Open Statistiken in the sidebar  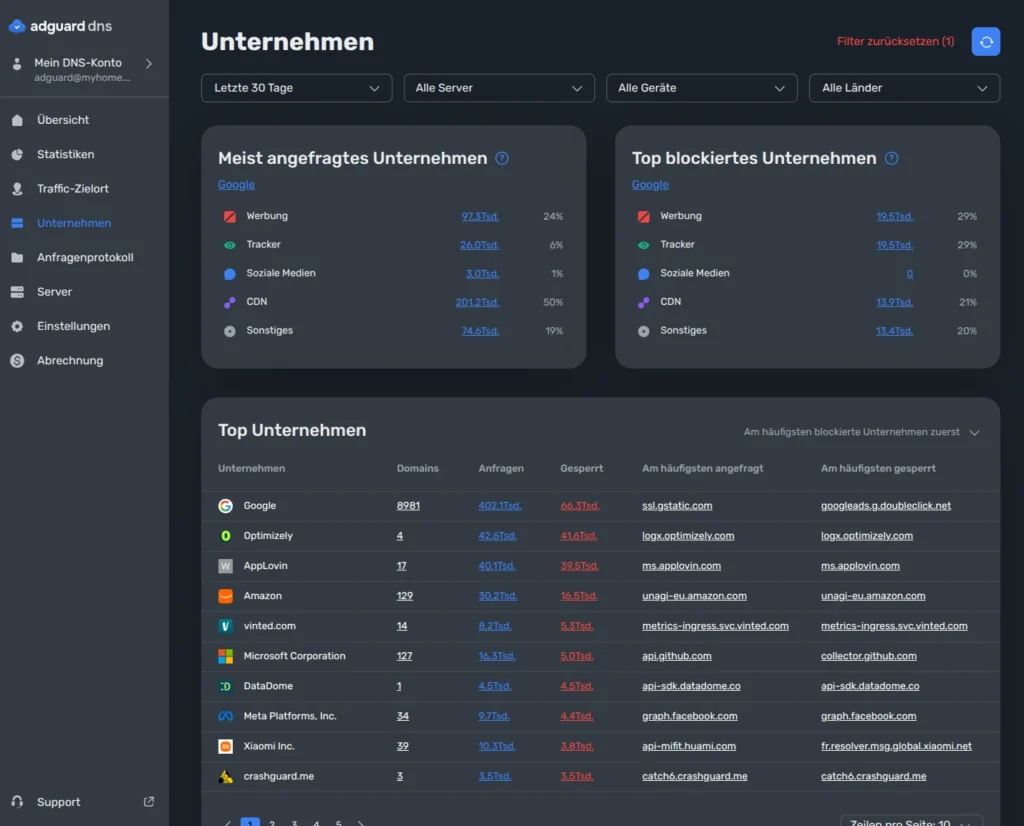65,155
